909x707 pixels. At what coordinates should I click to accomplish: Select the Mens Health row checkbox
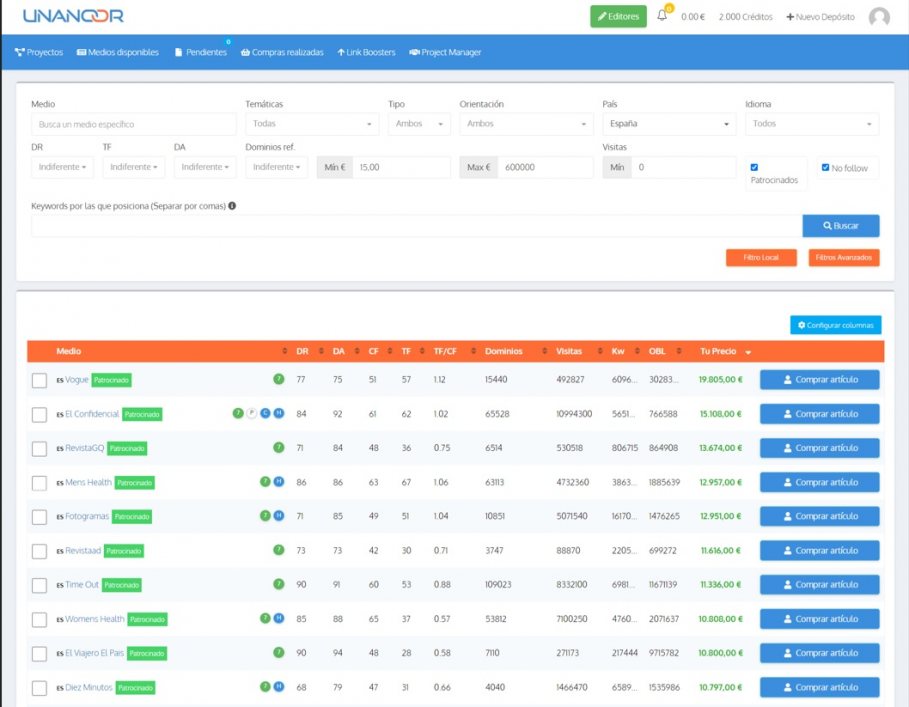click(x=39, y=483)
